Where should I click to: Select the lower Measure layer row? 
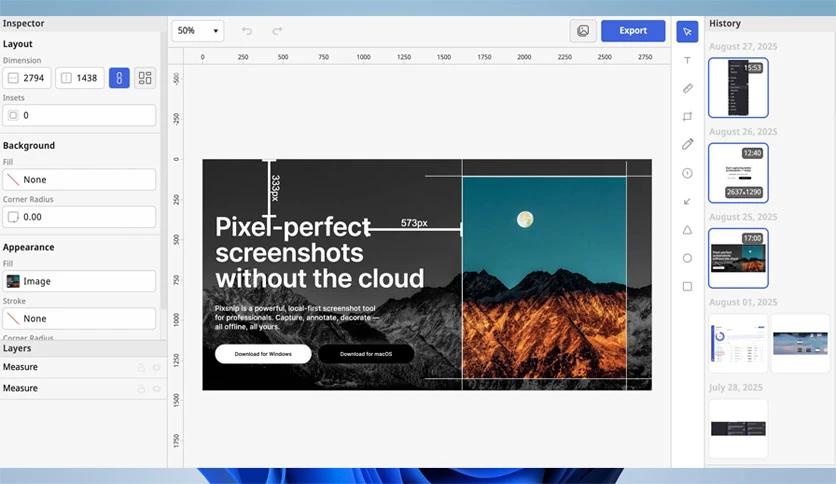coord(83,389)
